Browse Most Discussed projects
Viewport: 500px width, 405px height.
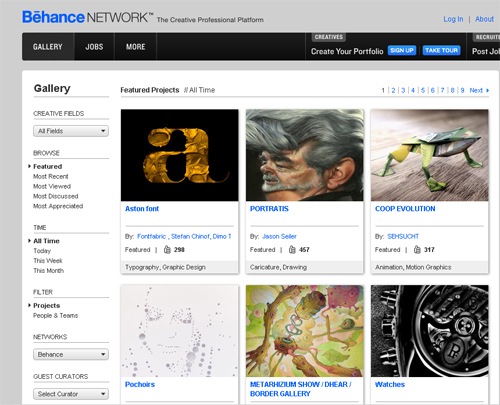56,196
